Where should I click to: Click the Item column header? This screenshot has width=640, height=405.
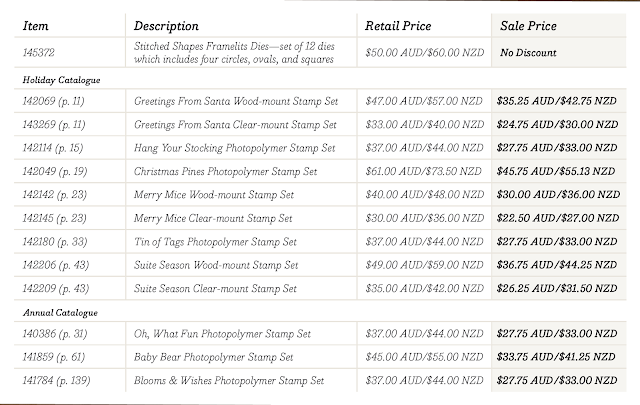(36, 26)
